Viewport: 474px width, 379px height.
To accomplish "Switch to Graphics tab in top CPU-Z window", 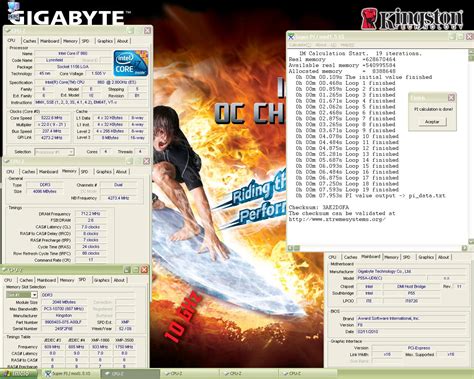I will pyautogui.click(x=105, y=41).
